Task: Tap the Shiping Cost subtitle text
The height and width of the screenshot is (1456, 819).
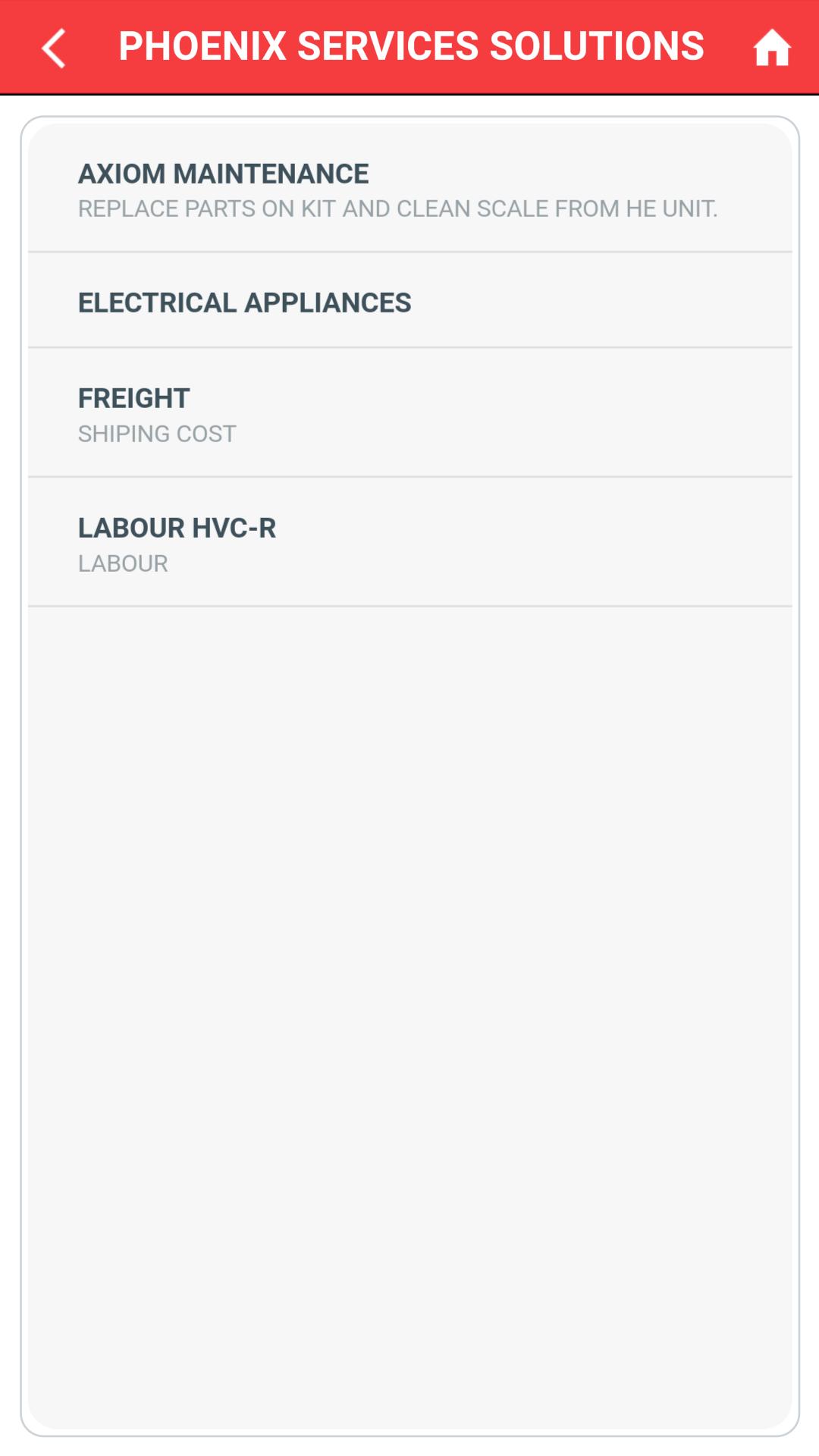Action: 157,434
